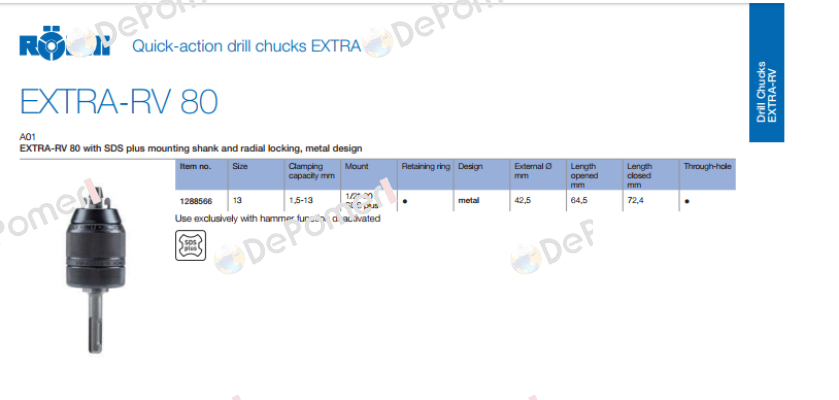Click the 'Through-hole' column header
Image resolution: width=839 pixels, height=400 pixels.
pyautogui.click(x=707, y=174)
